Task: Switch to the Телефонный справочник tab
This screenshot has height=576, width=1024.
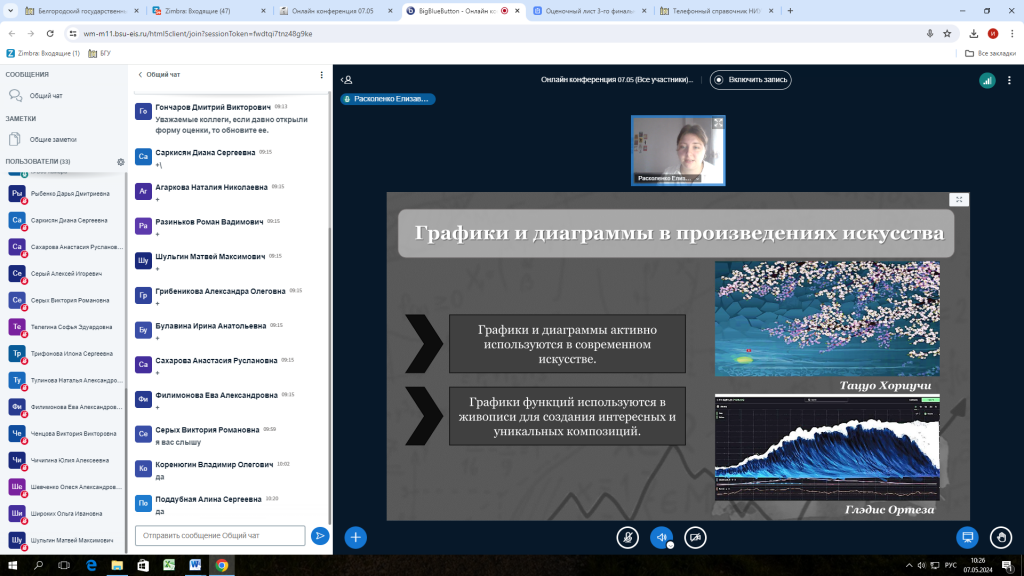Action: click(716, 11)
